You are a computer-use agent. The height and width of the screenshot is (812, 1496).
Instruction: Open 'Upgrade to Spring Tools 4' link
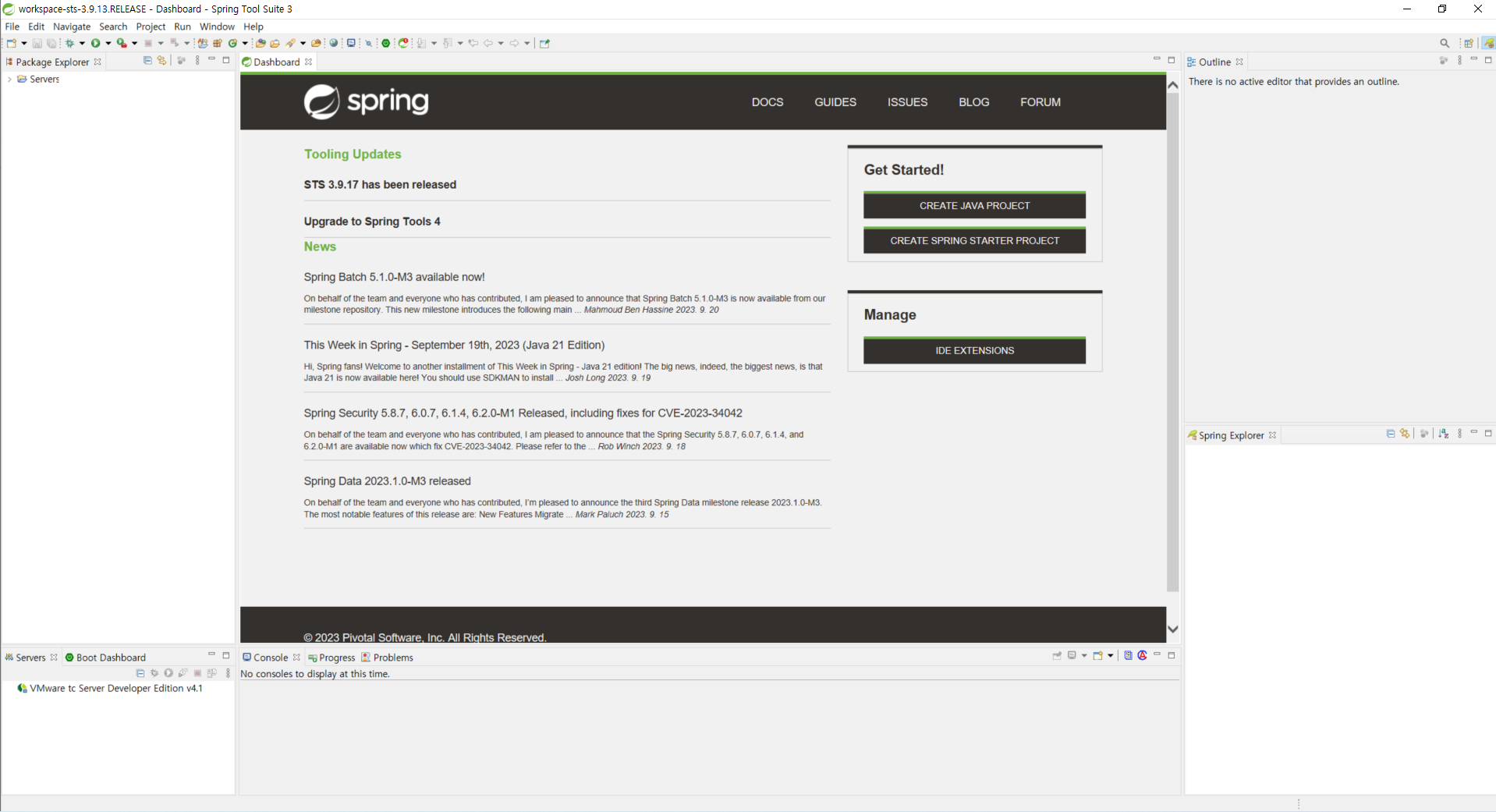click(x=372, y=222)
